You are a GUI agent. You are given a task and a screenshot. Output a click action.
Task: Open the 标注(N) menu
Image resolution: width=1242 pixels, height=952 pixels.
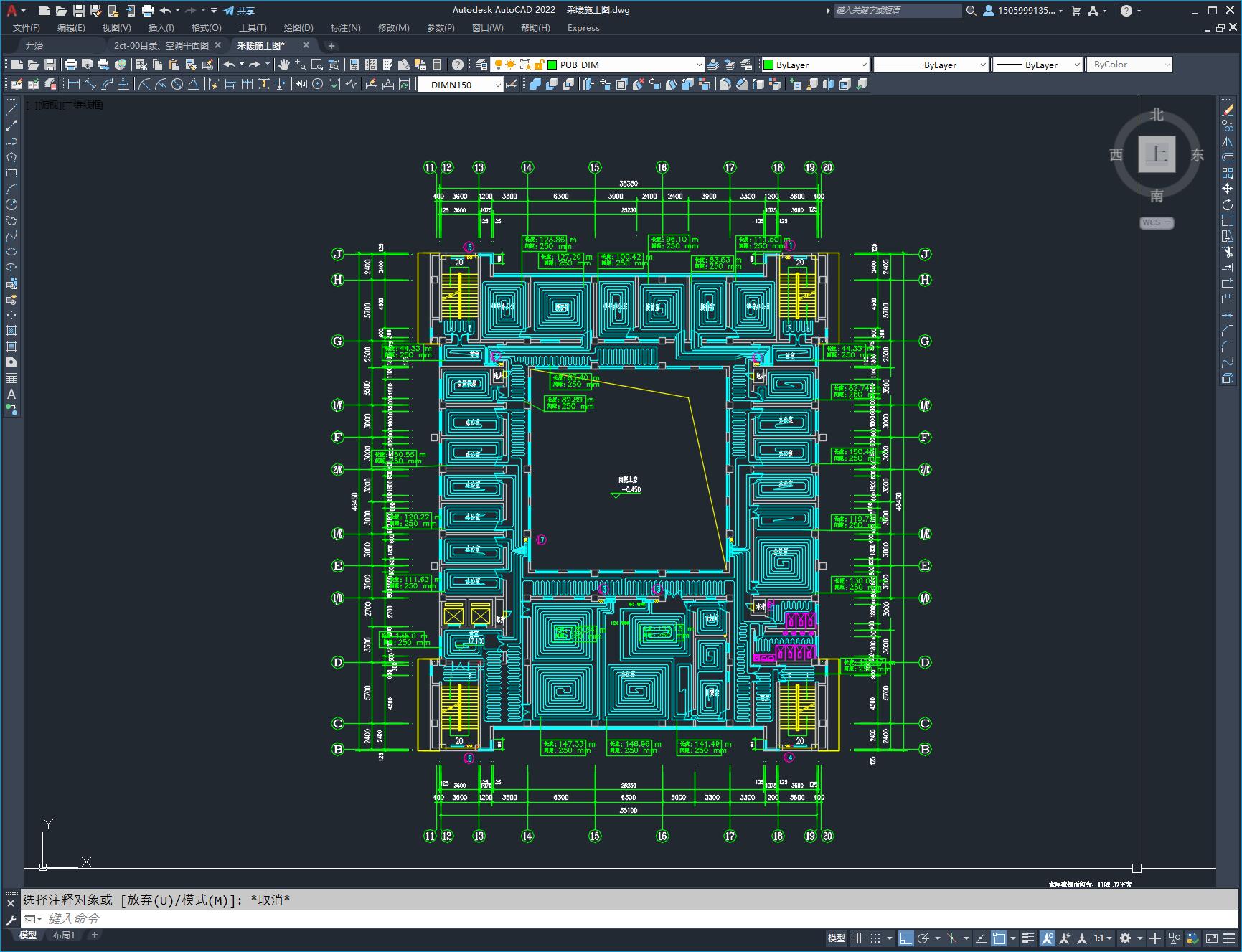345,28
